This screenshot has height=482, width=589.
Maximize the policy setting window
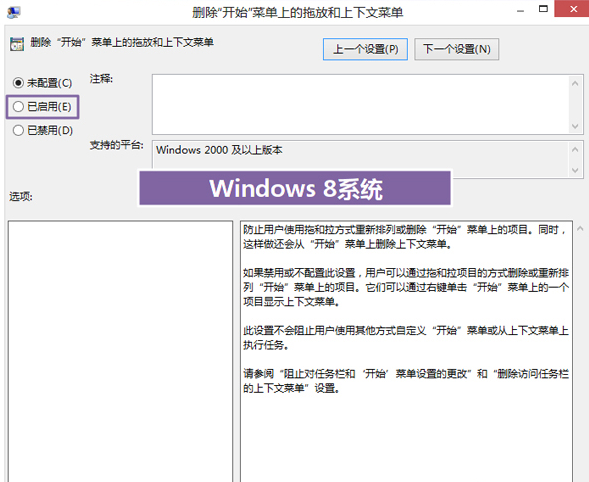pos(543,9)
